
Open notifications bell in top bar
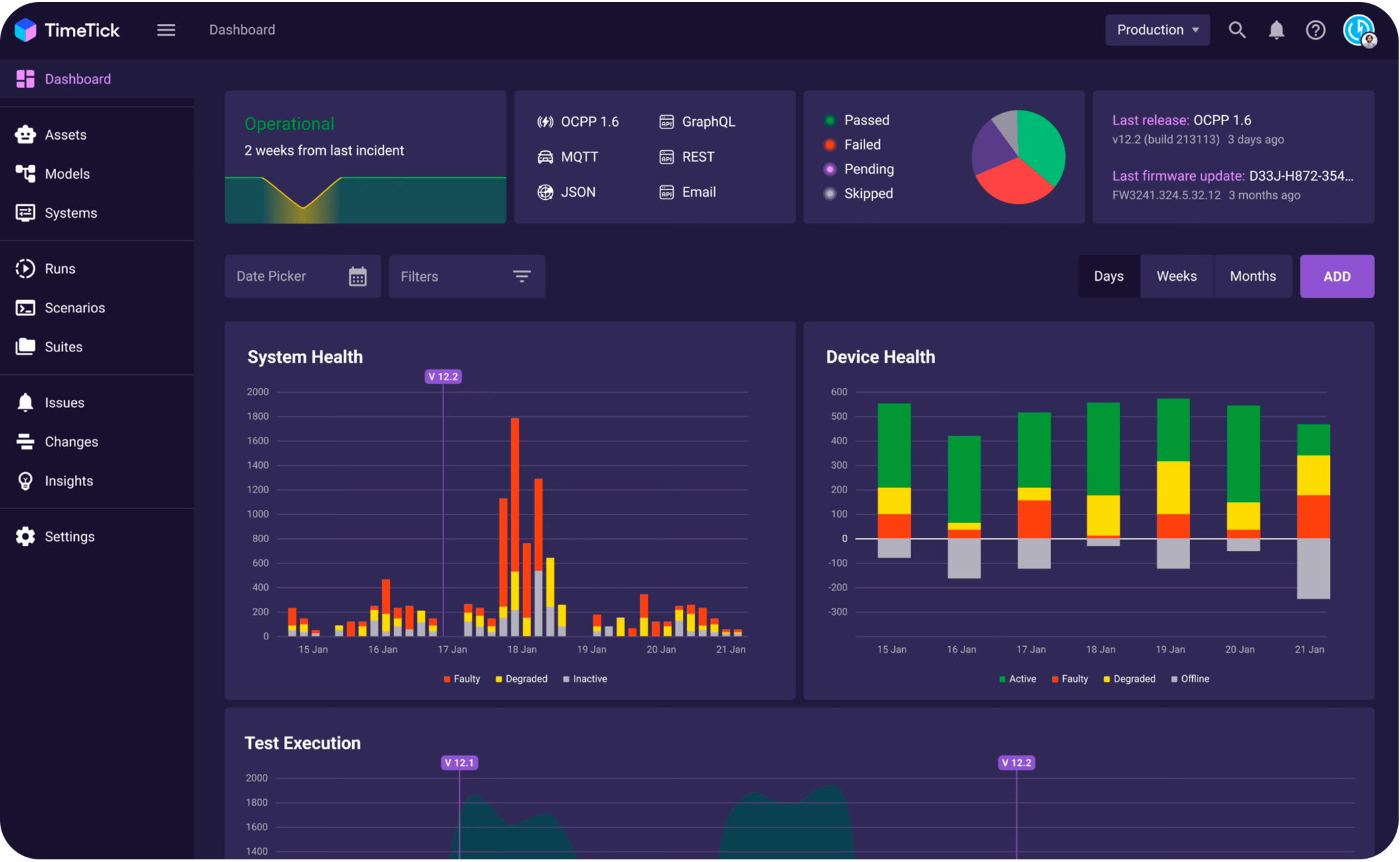tap(1276, 30)
